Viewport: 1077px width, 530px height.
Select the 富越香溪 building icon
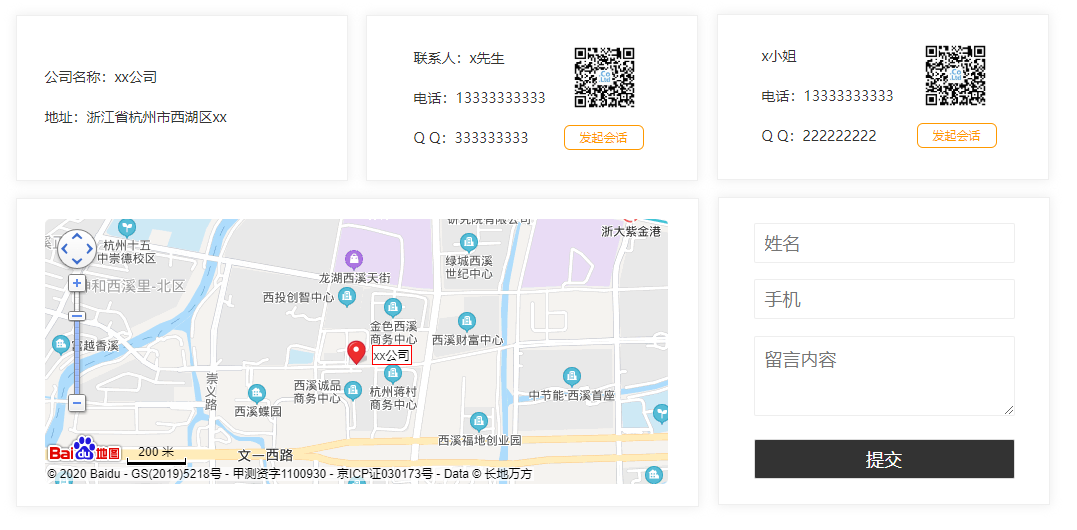(61, 344)
